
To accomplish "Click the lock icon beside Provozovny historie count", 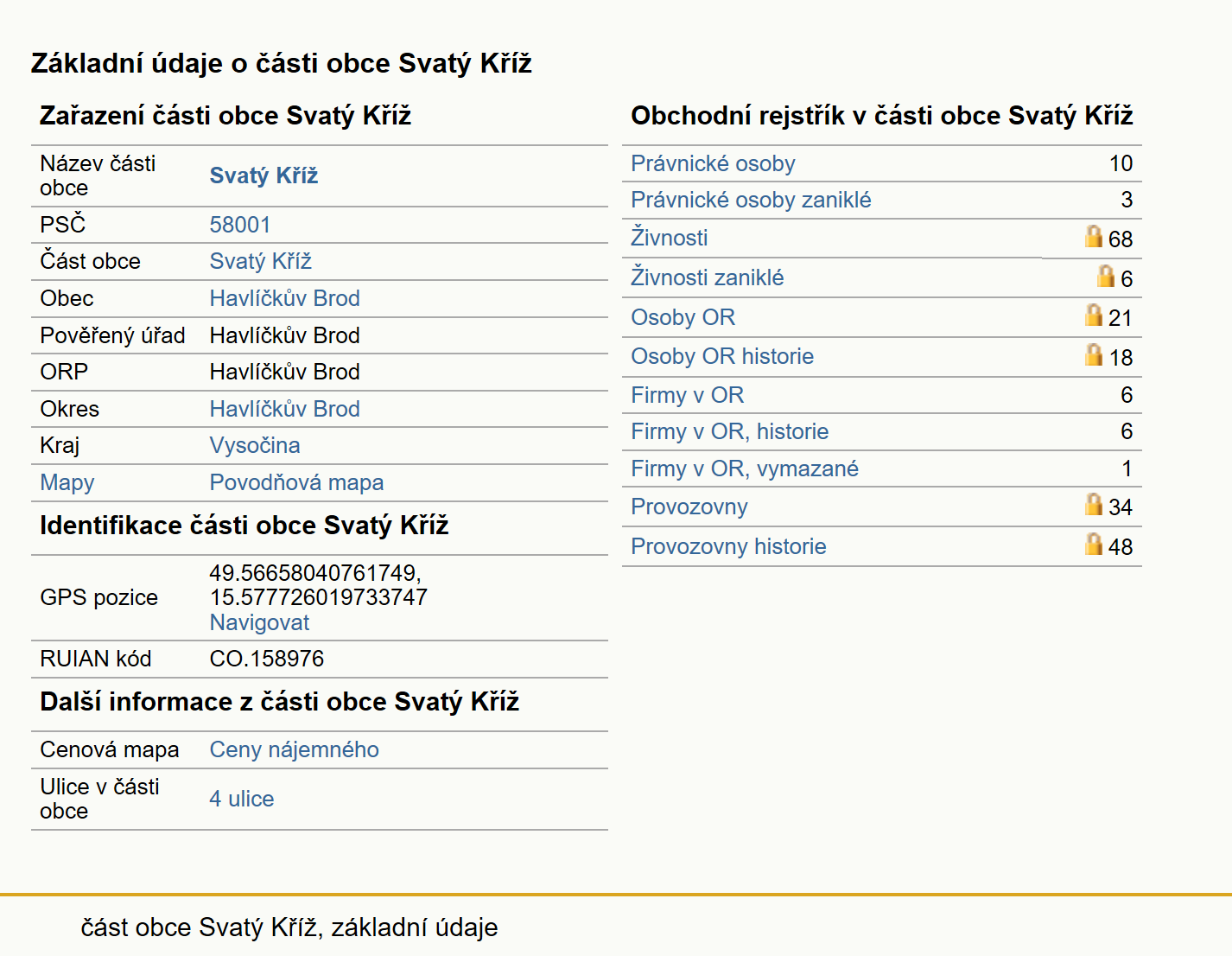I will 1094,544.
